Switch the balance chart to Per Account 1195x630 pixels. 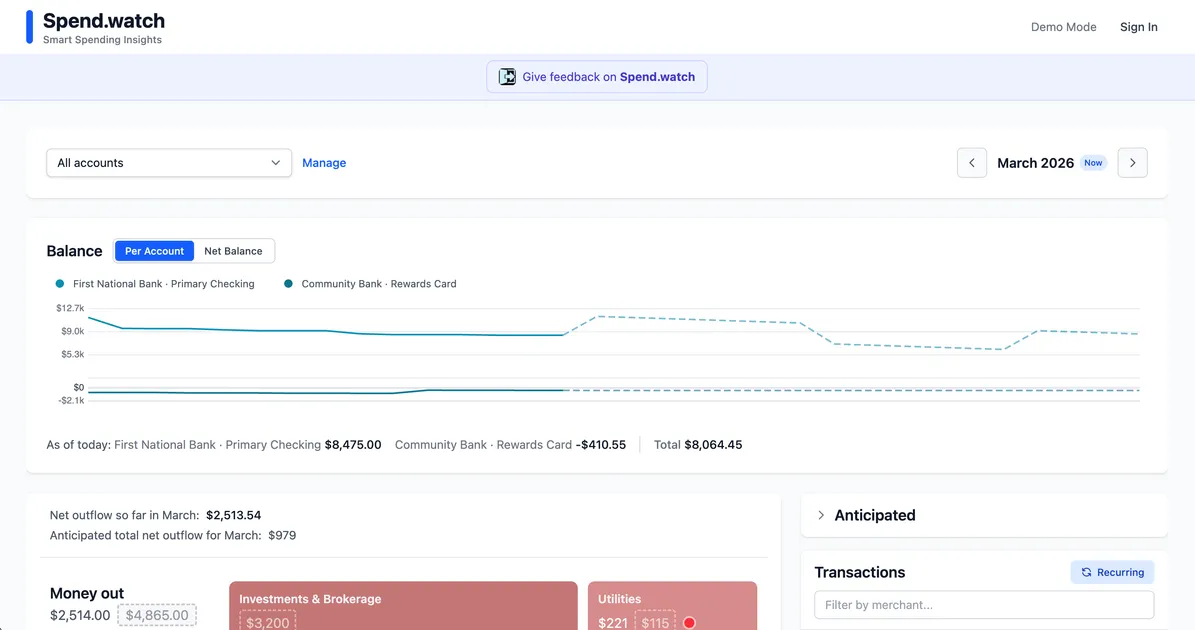point(154,251)
